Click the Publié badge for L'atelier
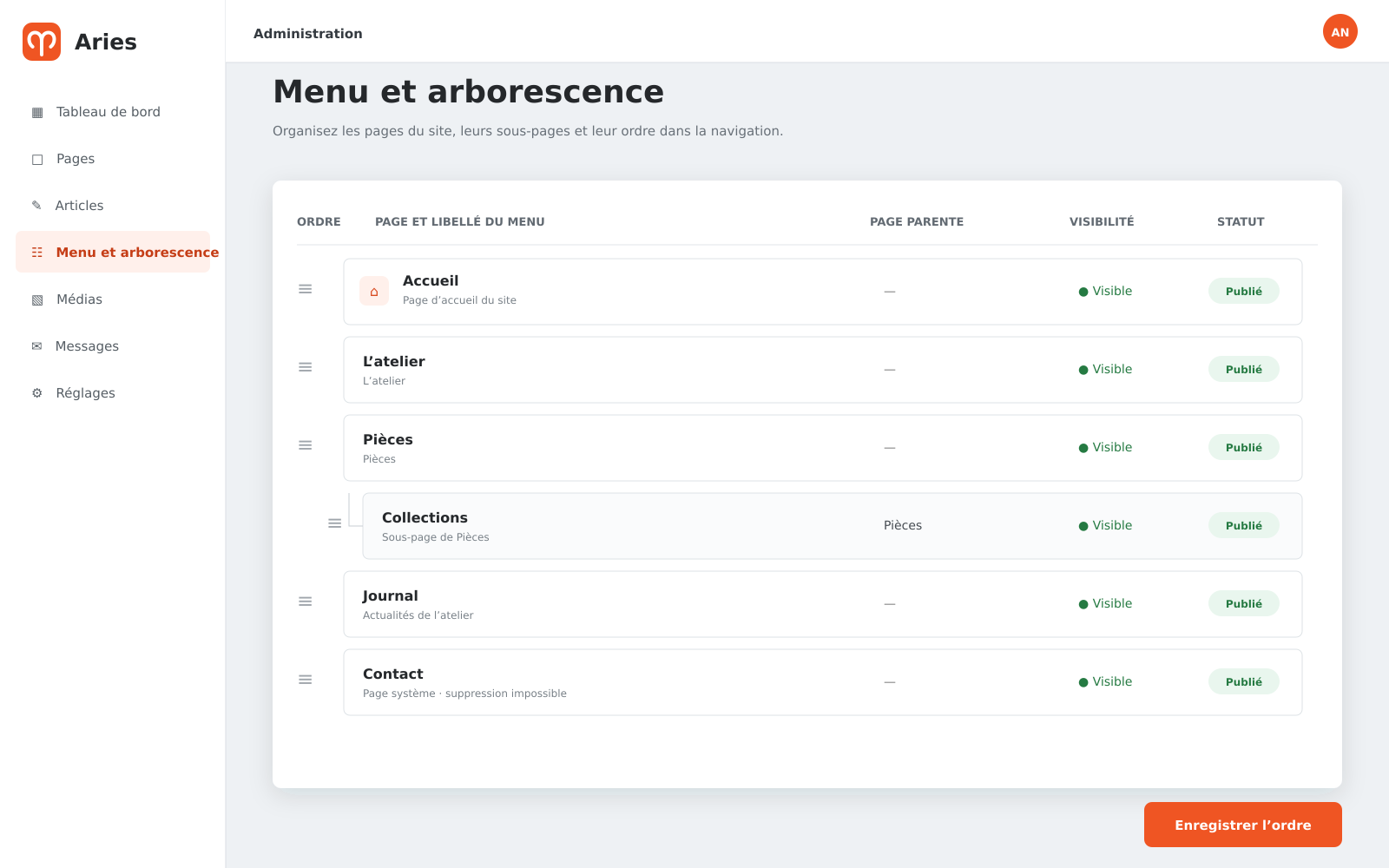1389x868 pixels. 1244,370
